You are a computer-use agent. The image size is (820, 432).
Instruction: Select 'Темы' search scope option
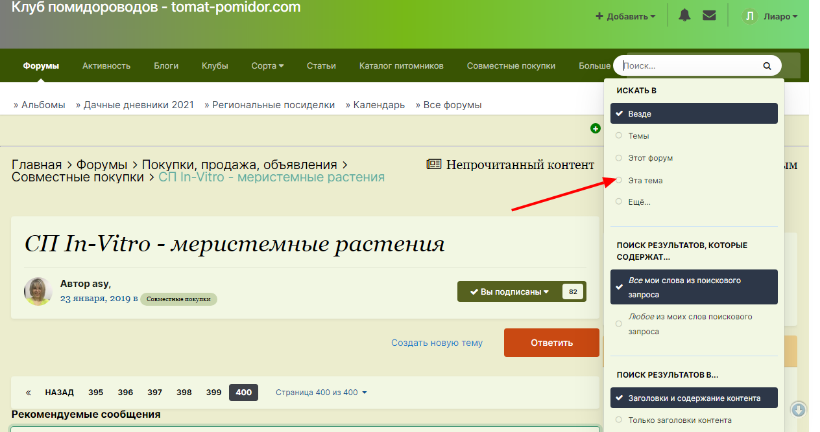pyautogui.click(x=638, y=135)
